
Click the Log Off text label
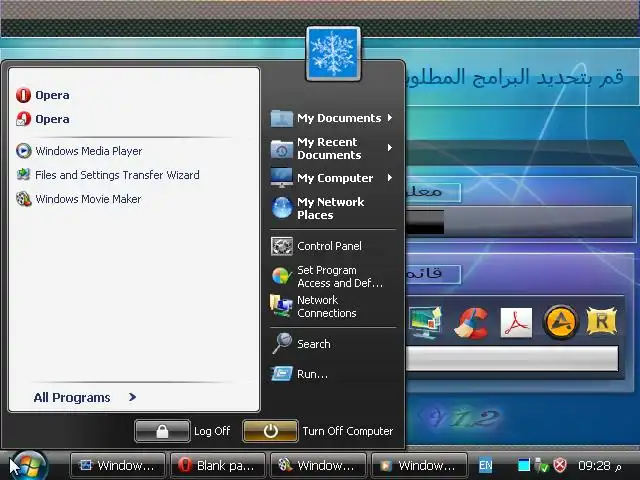pyautogui.click(x=212, y=431)
